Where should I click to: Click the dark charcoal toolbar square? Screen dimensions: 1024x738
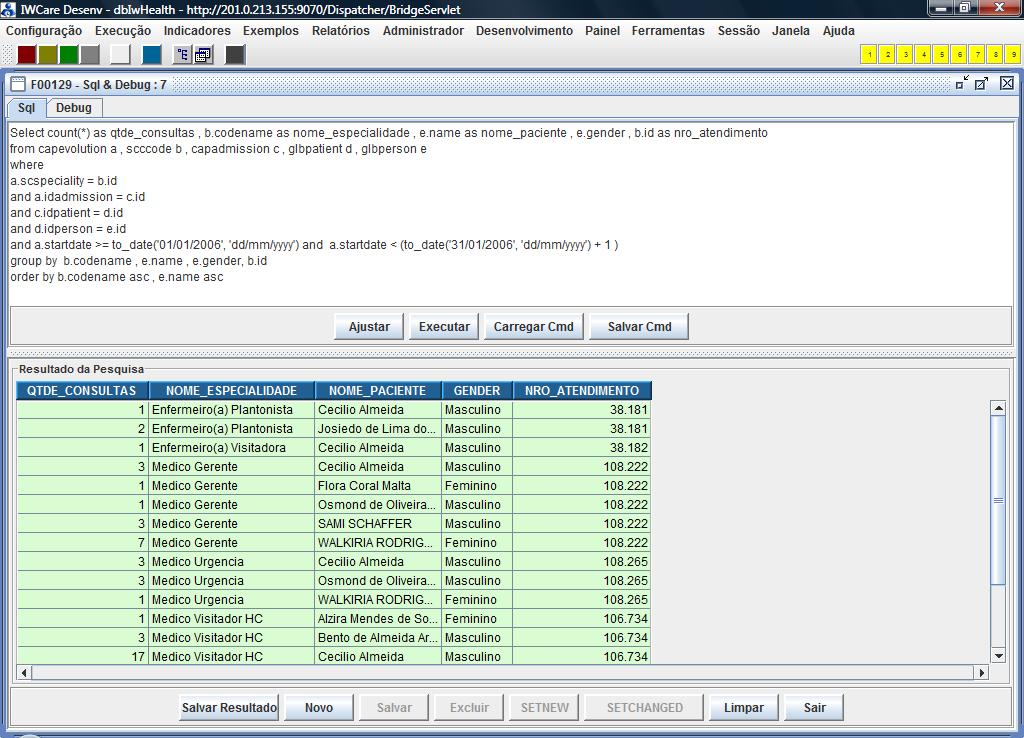tap(235, 55)
